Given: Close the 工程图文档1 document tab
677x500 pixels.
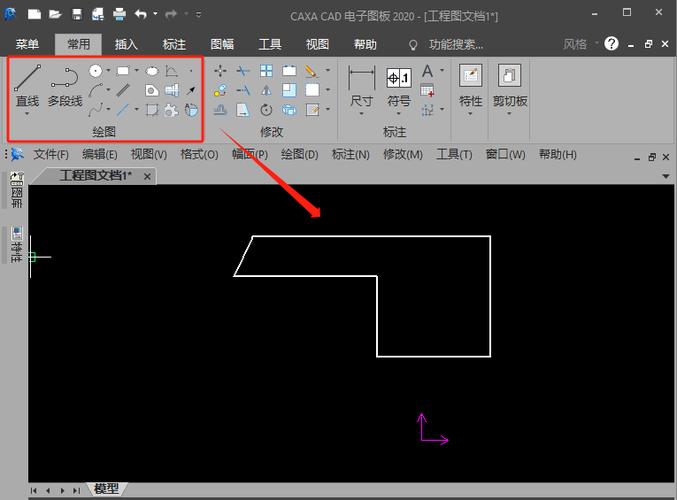Looking at the screenshot, I should coord(147,176).
